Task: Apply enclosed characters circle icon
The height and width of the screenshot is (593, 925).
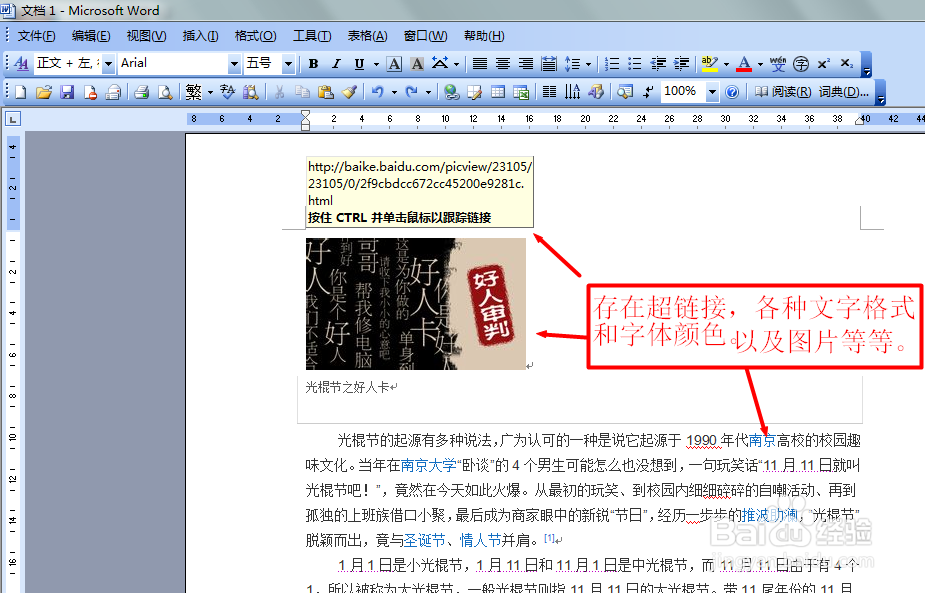Action: point(801,63)
